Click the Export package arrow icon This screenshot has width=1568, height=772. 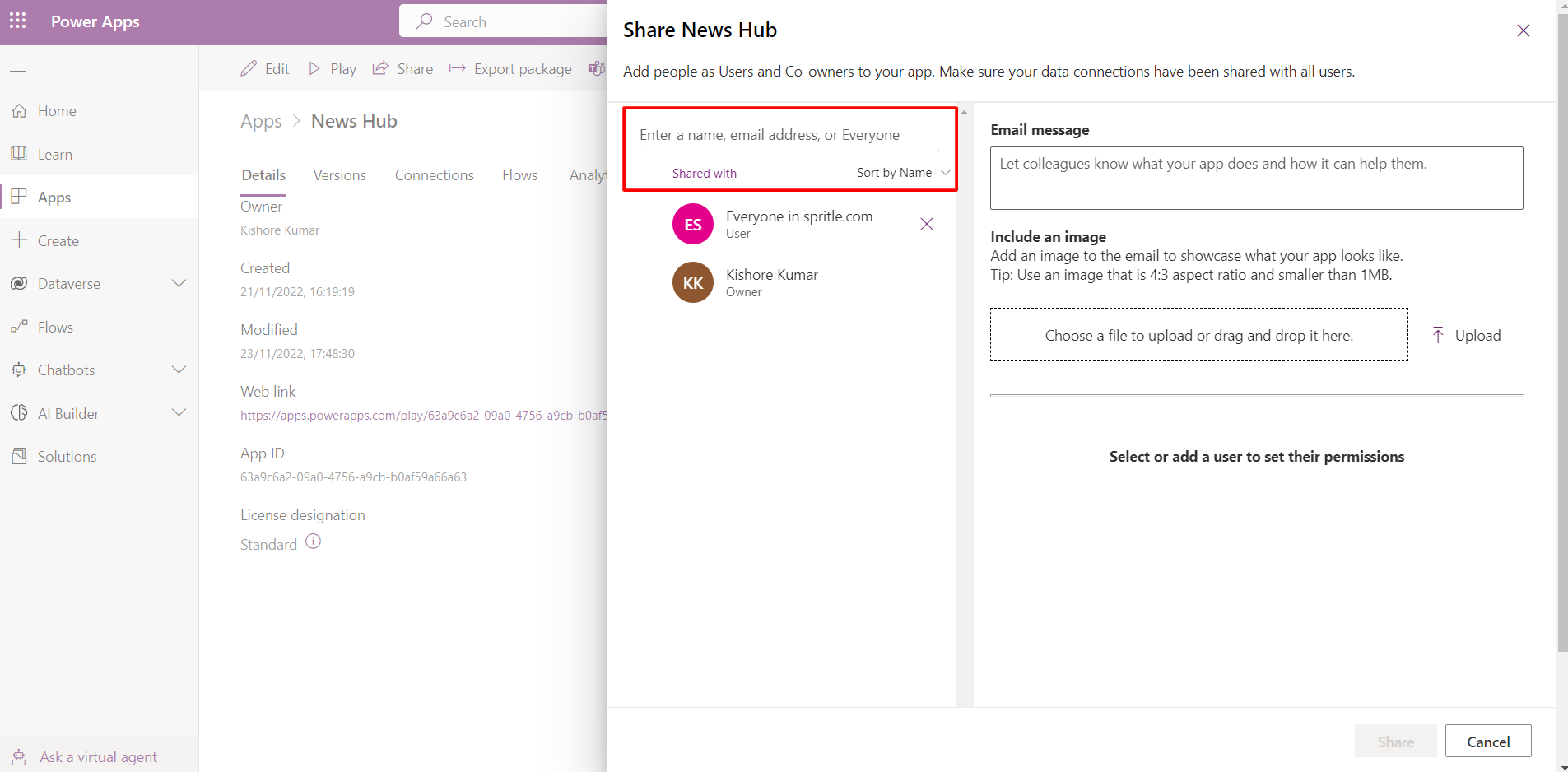[x=457, y=68]
